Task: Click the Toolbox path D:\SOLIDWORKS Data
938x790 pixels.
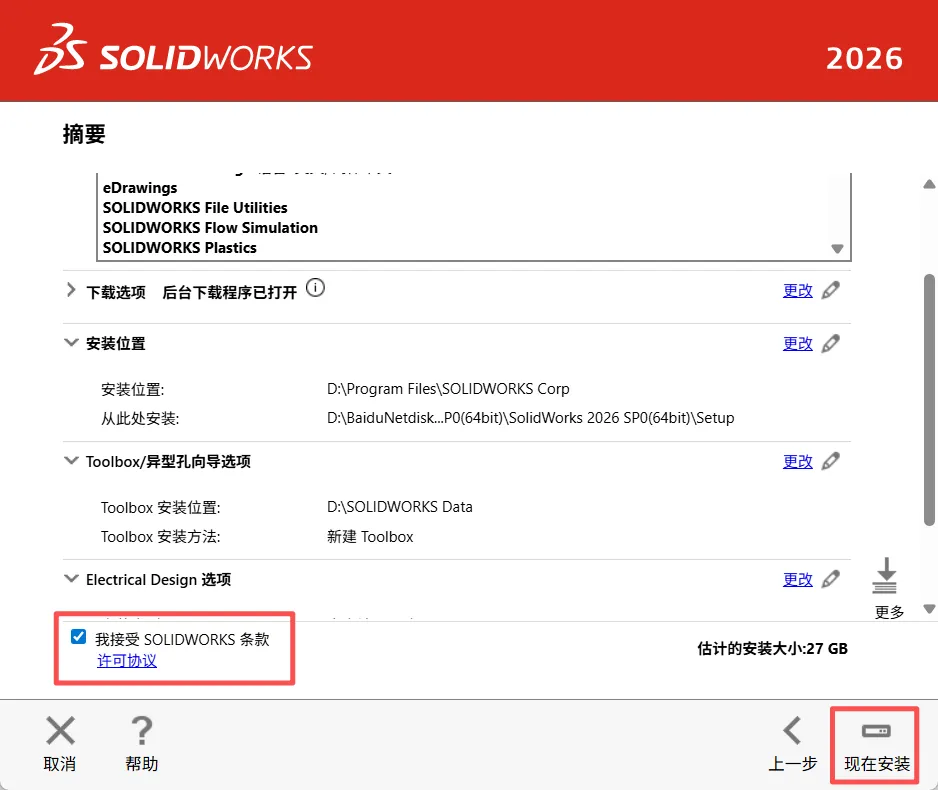Action: (x=400, y=507)
